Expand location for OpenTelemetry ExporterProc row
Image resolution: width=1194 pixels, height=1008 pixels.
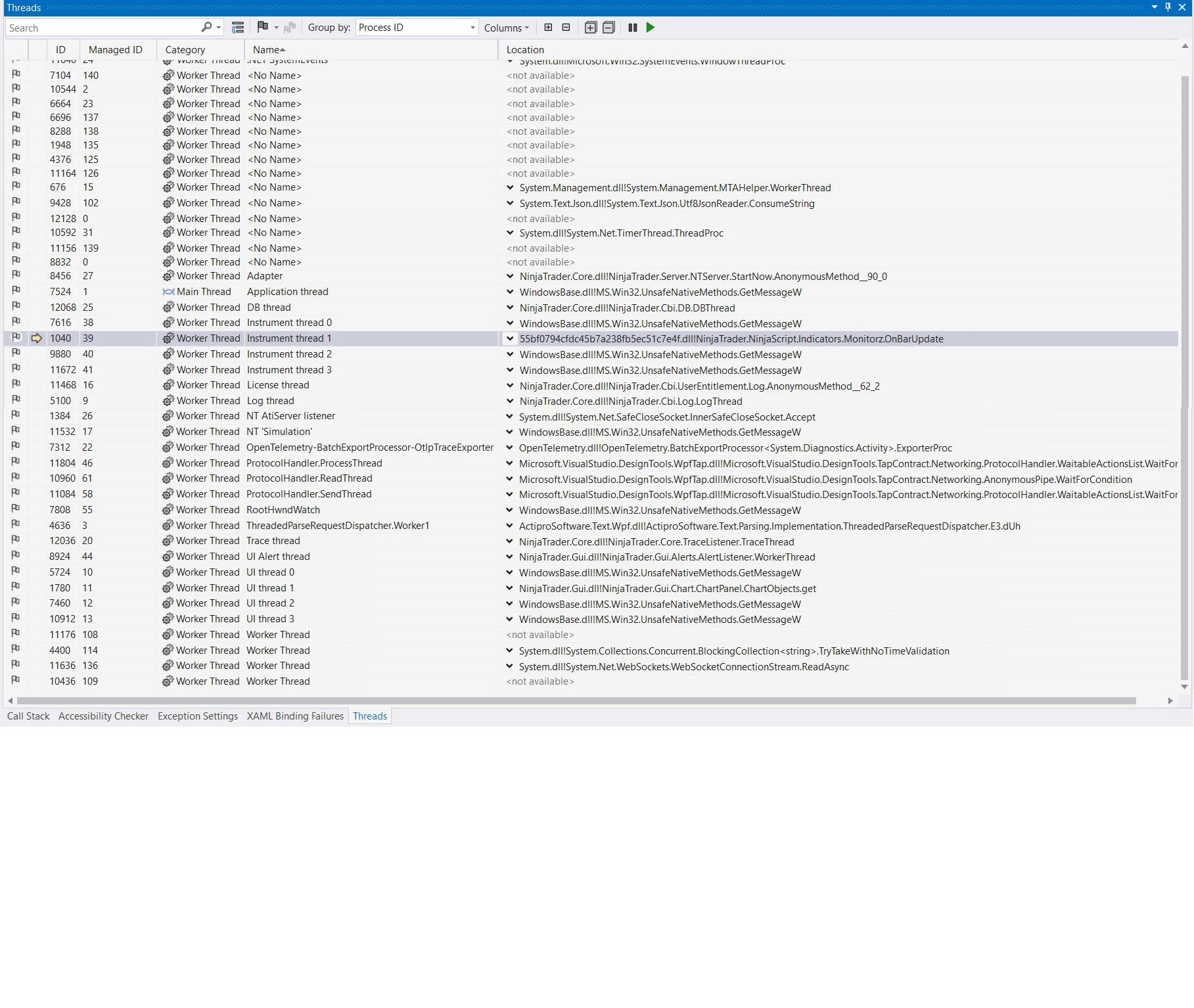pos(509,447)
